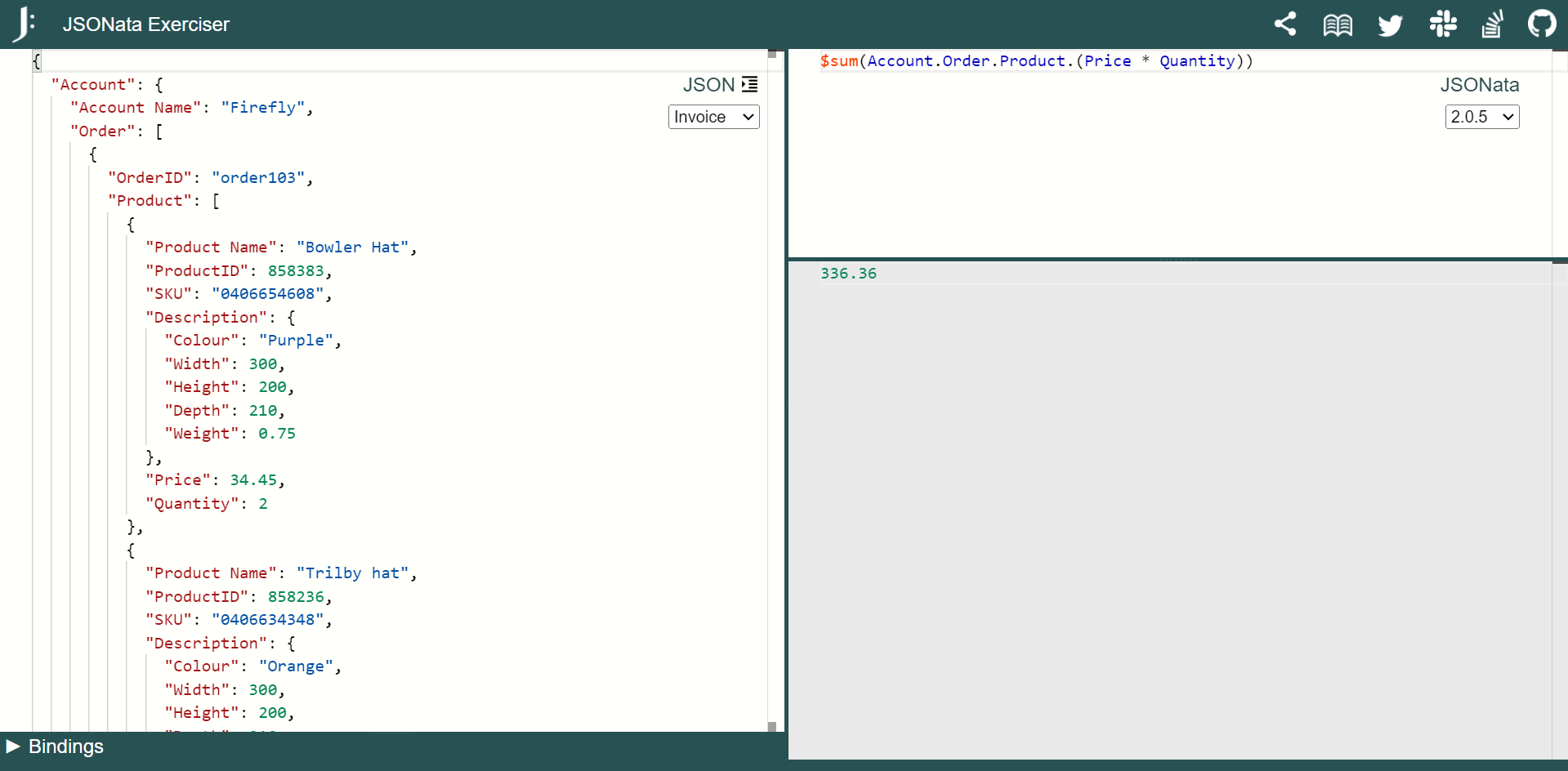Image resolution: width=1568 pixels, height=771 pixels.
Task: Open the Invoice sample dropdown
Action: tap(713, 117)
